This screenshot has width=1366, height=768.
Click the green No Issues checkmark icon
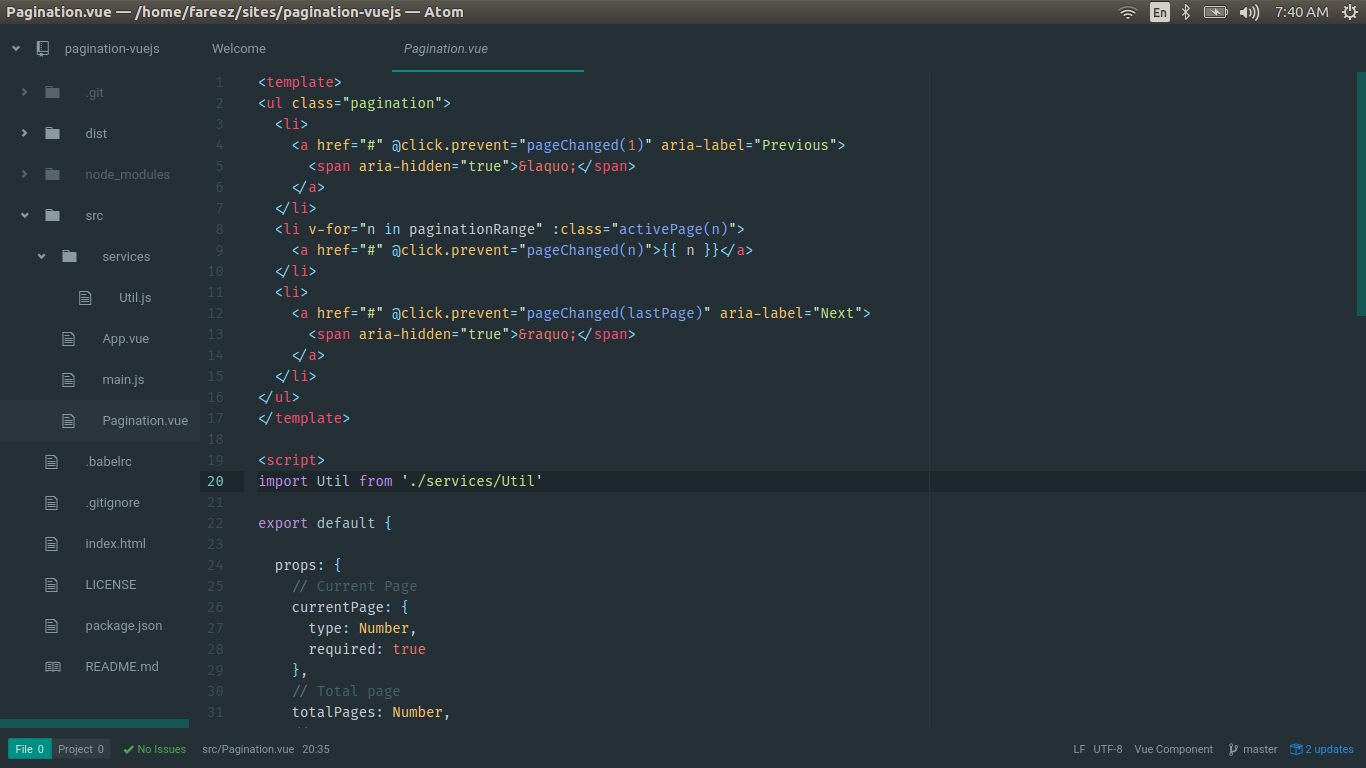click(x=128, y=749)
